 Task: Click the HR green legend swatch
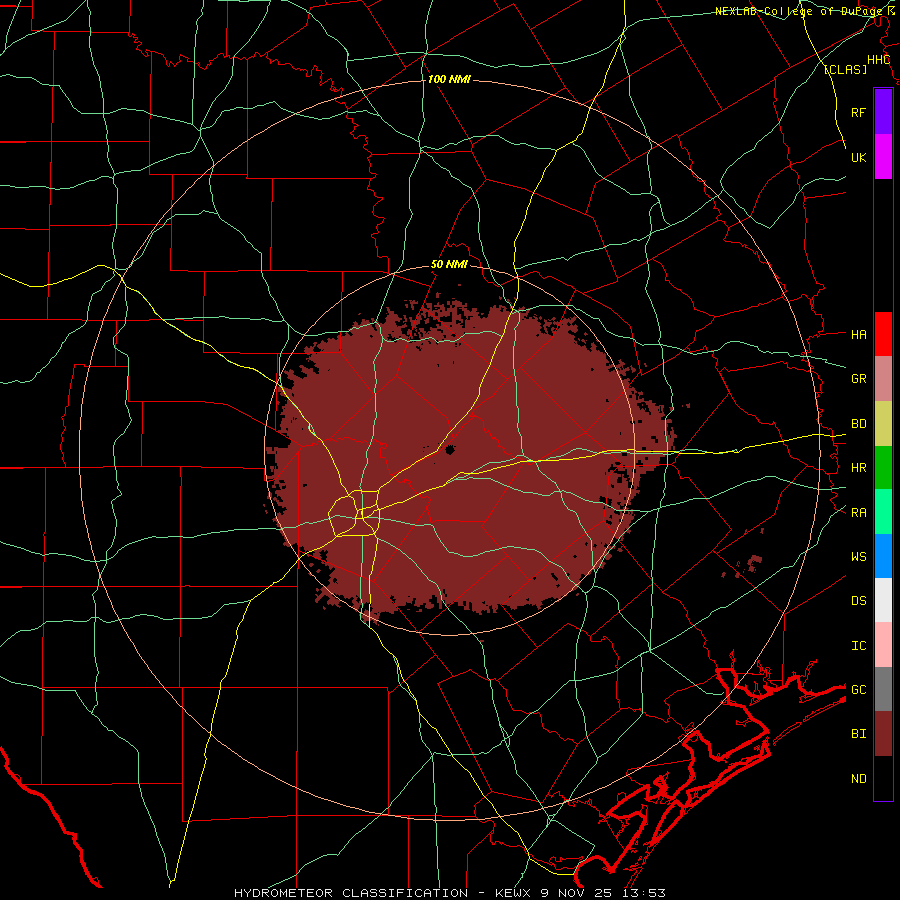tap(883, 468)
